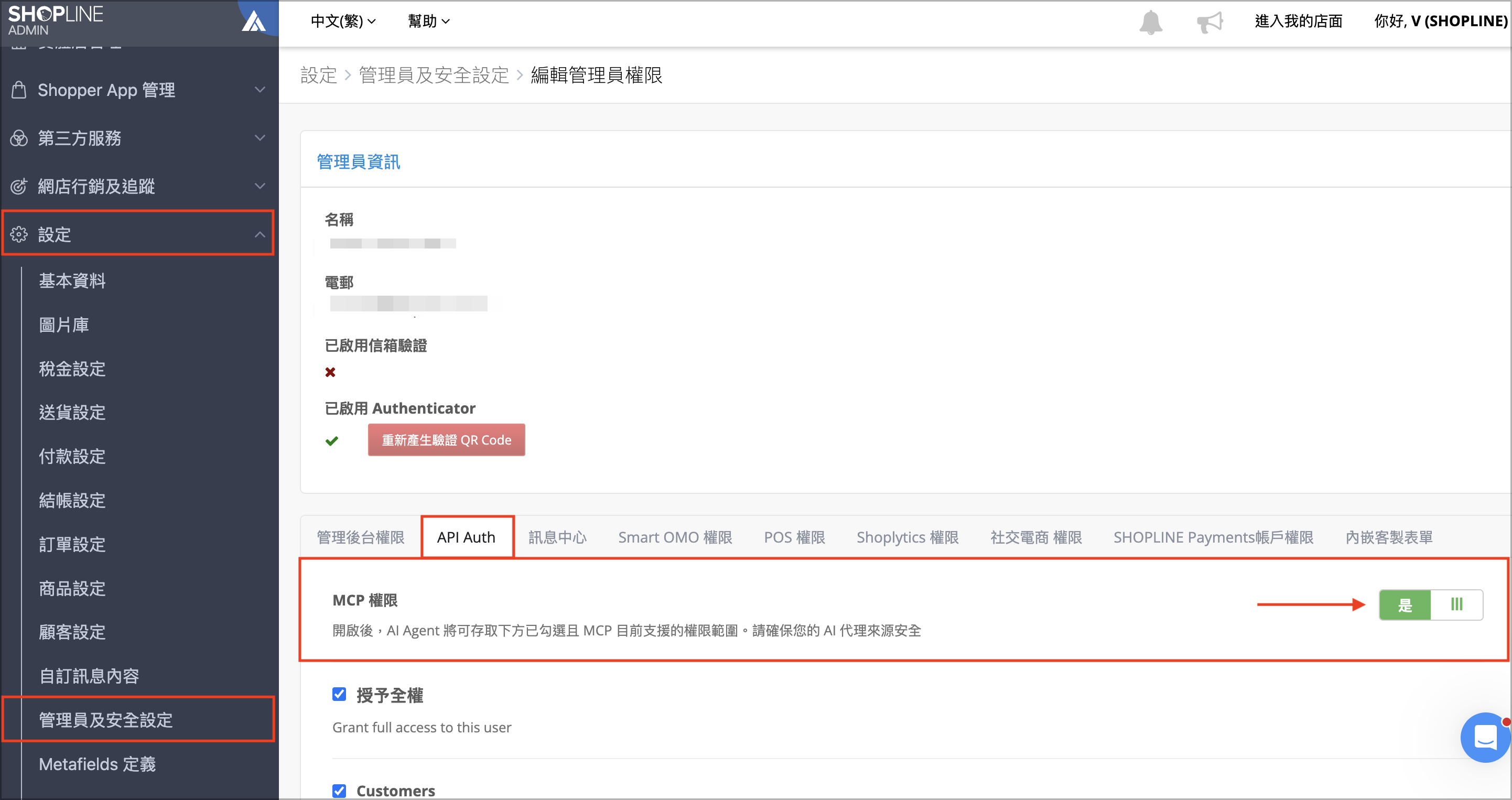Toggle the MCP 權限 switch off
The height and width of the screenshot is (800, 1512).
tap(1430, 604)
